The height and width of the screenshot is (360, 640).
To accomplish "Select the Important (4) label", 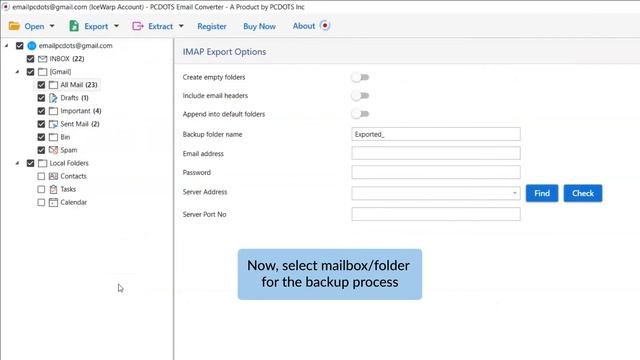I will 81,111.
